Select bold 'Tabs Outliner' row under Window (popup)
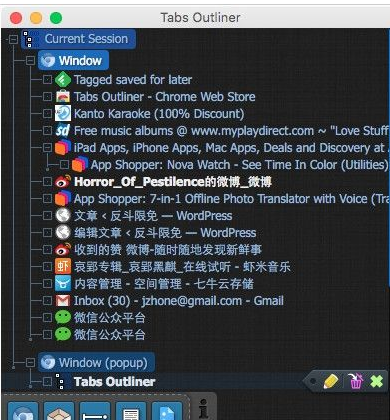 pos(114,382)
